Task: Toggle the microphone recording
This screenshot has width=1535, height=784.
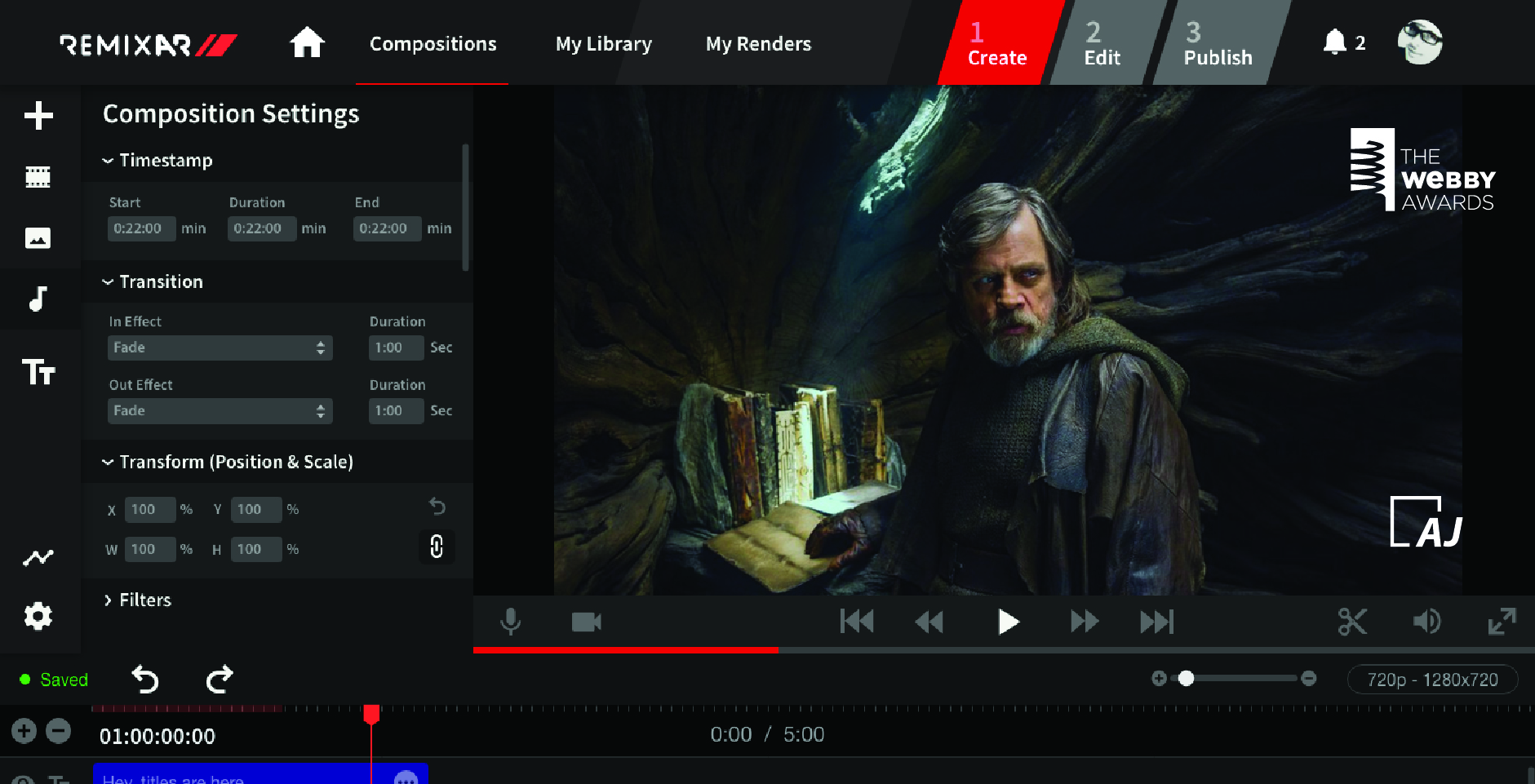Action: (x=511, y=622)
